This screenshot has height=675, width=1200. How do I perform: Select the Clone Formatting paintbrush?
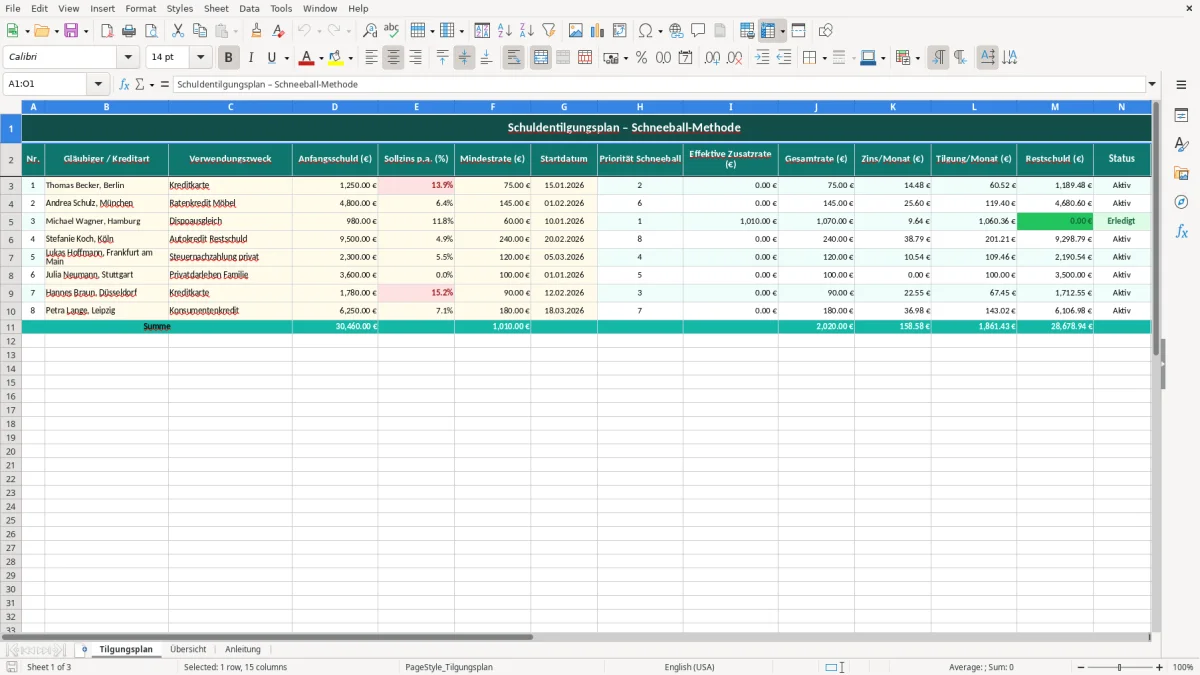(x=256, y=31)
